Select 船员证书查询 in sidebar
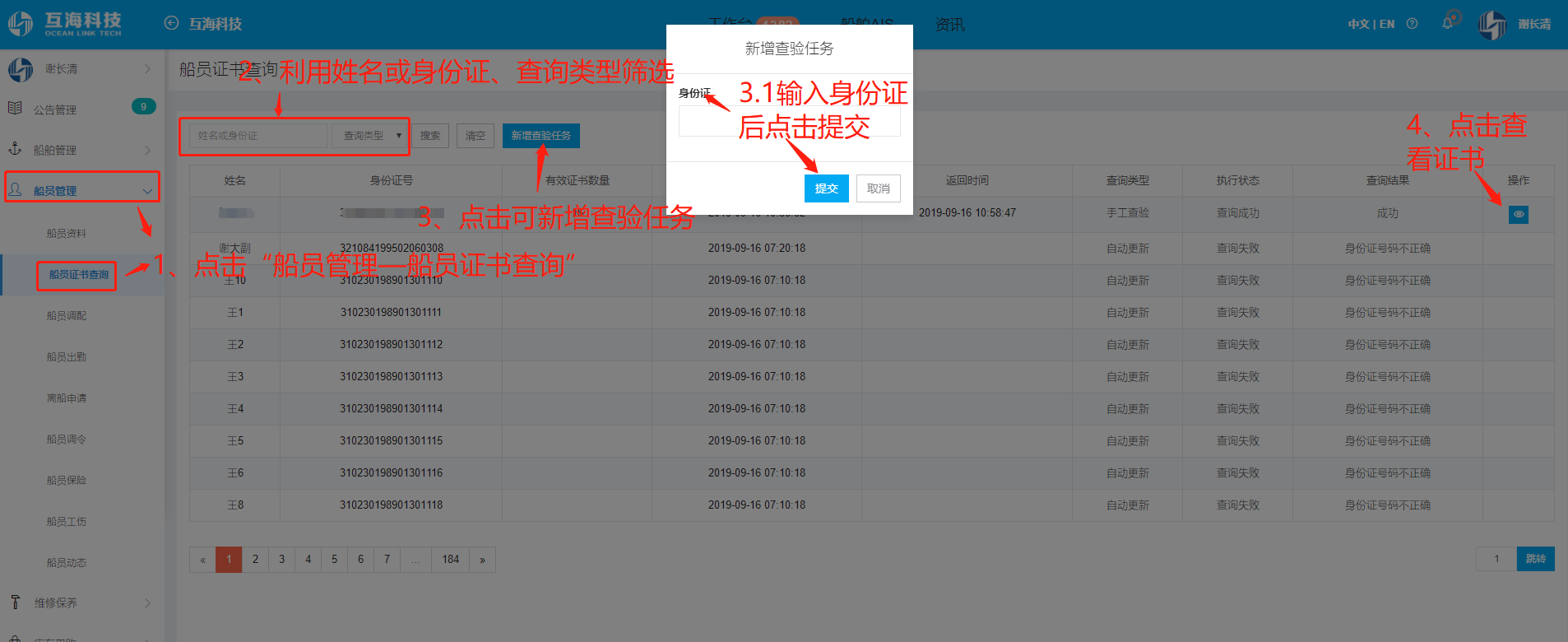The width and height of the screenshot is (1568, 642). point(79,275)
